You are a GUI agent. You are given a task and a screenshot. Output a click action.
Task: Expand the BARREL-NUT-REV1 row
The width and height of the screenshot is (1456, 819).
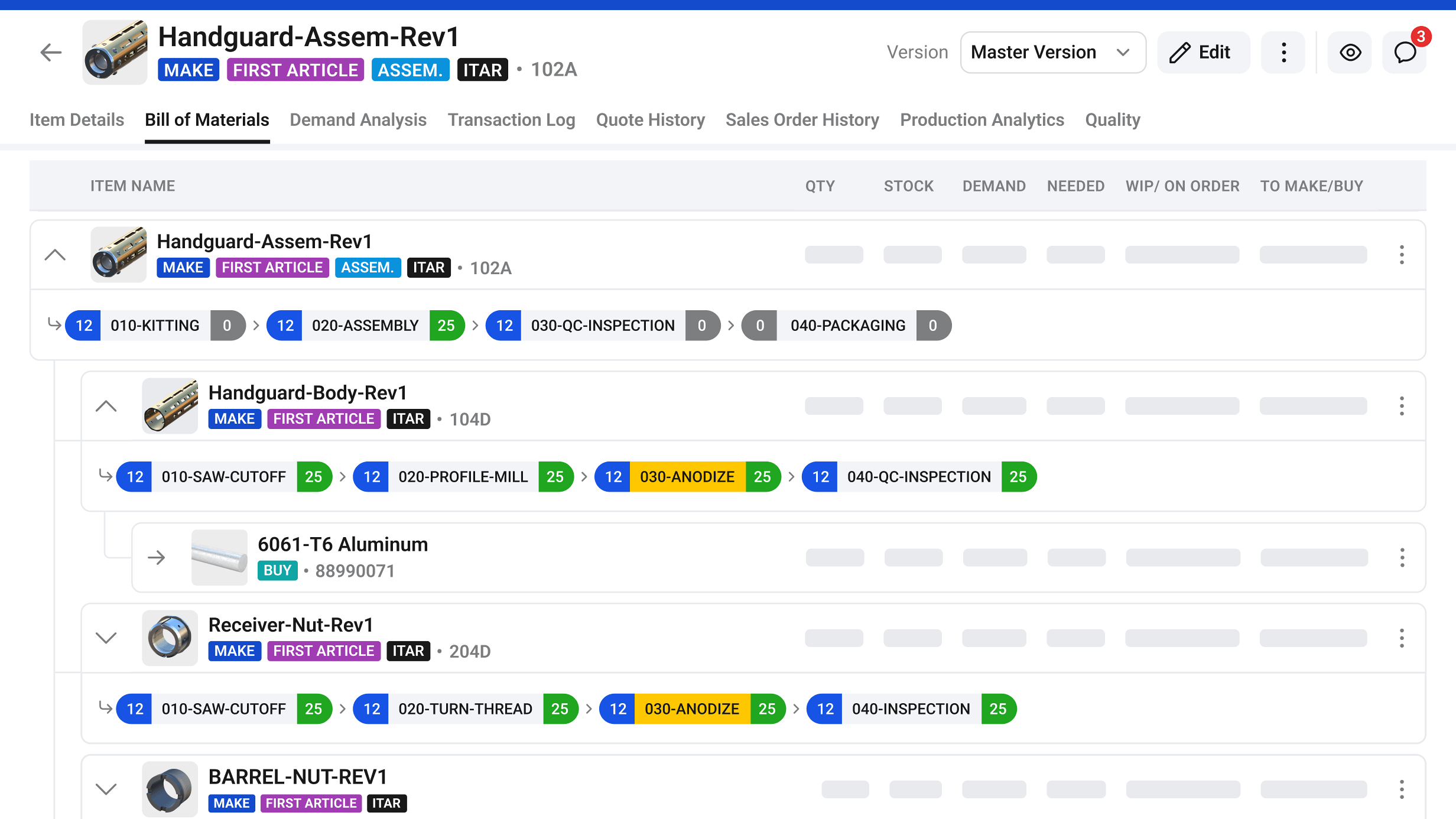click(x=106, y=789)
